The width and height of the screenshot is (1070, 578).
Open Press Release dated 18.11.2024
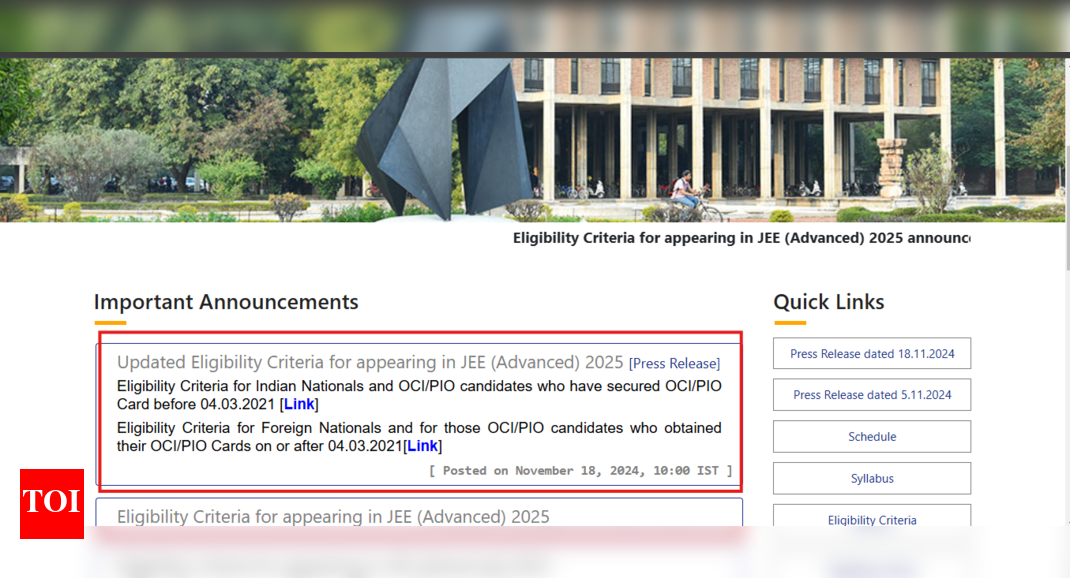871,353
